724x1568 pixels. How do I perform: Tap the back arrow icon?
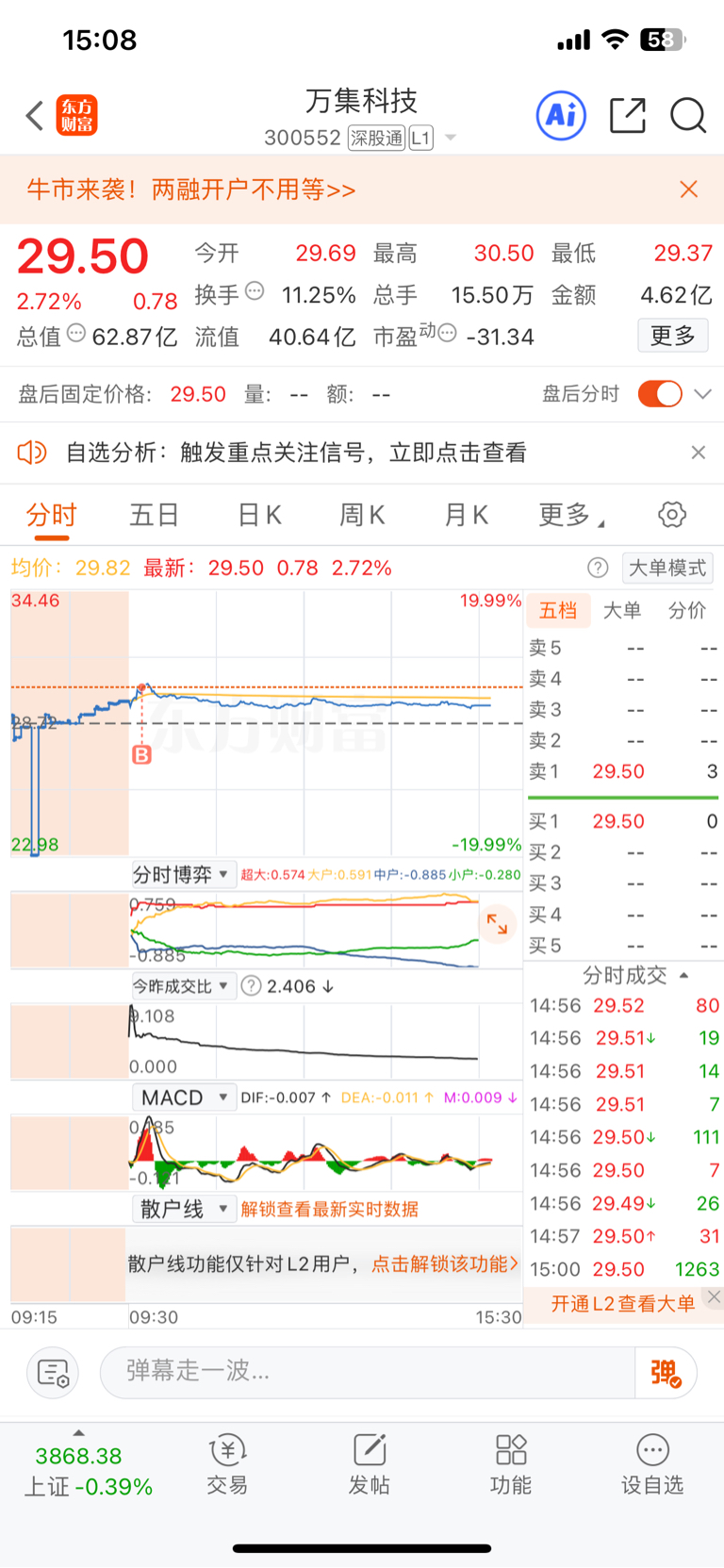click(x=35, y=116)
